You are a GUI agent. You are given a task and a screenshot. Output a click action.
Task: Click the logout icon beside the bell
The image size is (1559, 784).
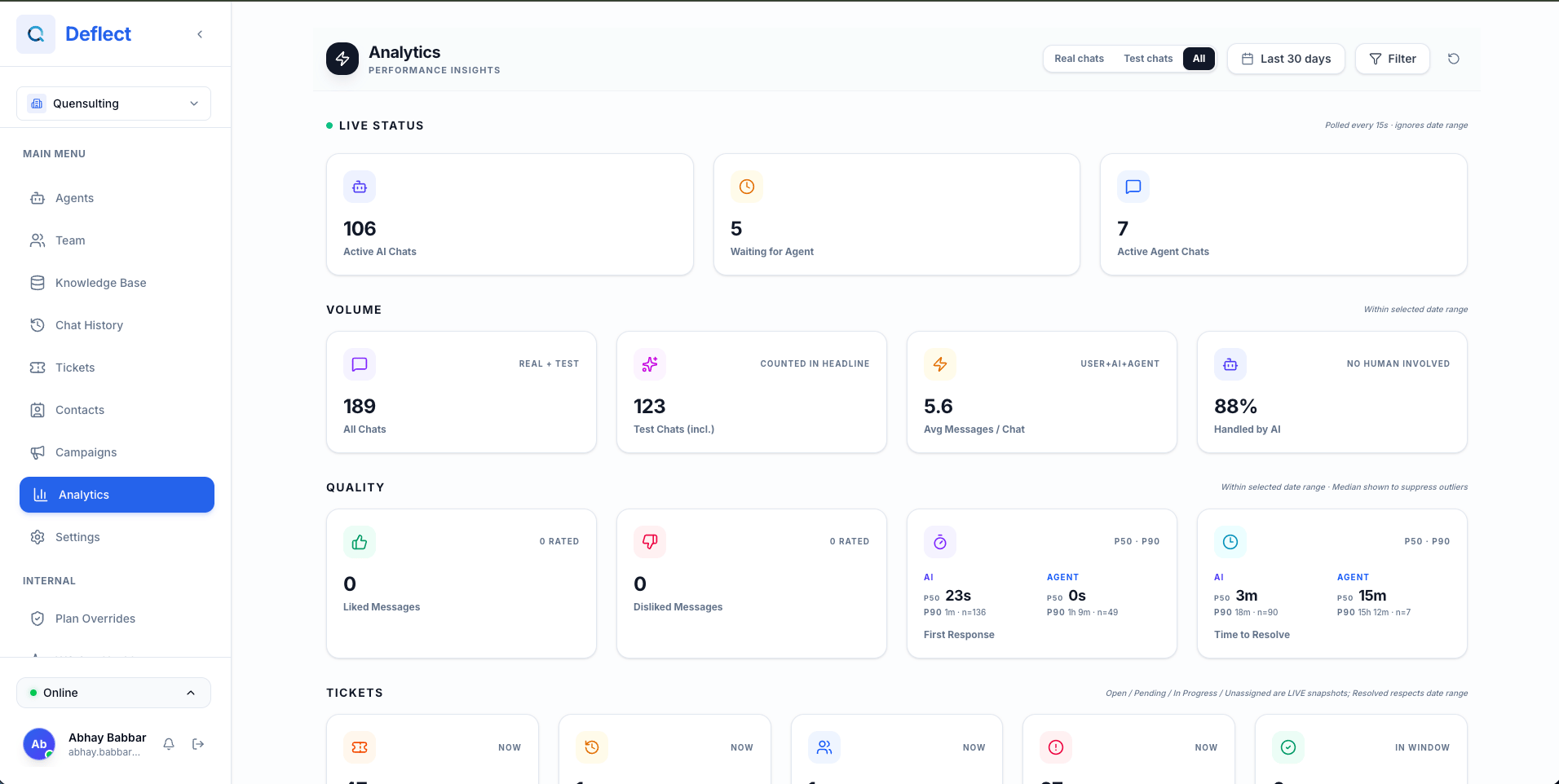(198, 744)
